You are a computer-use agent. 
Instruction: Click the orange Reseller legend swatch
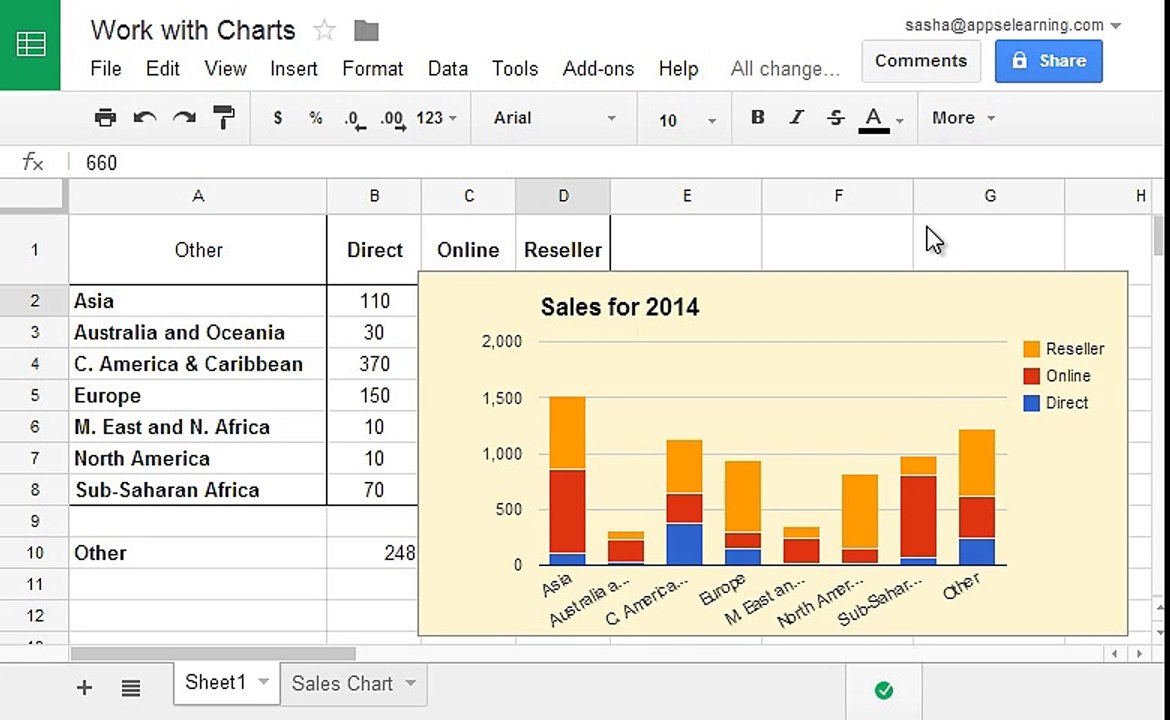1031,348
